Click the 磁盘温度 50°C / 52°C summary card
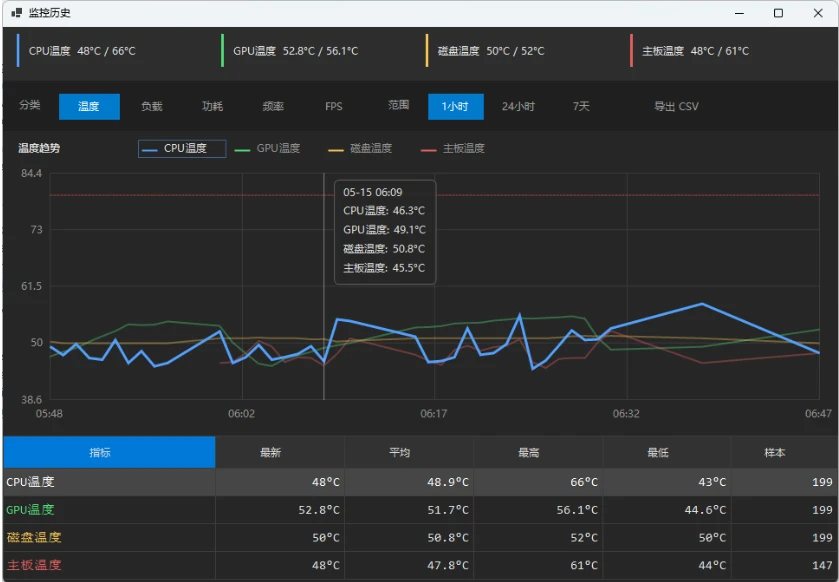Screen dimensions: 839x582 (x=522, y=51)
